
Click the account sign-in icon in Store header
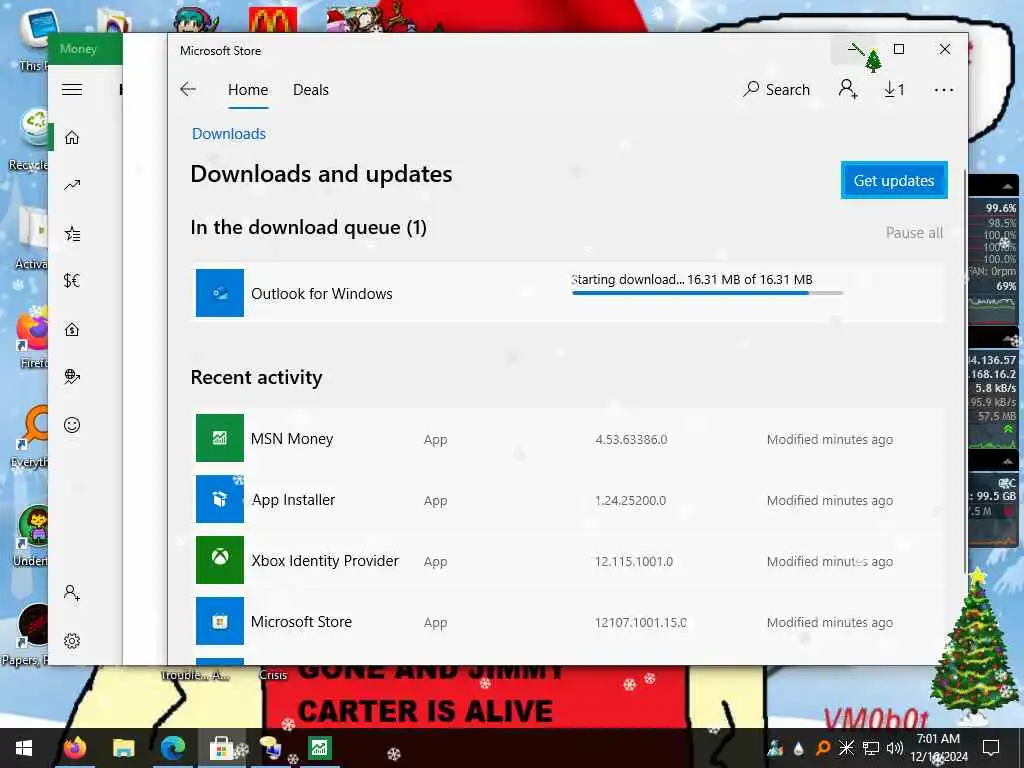(848, 89)
